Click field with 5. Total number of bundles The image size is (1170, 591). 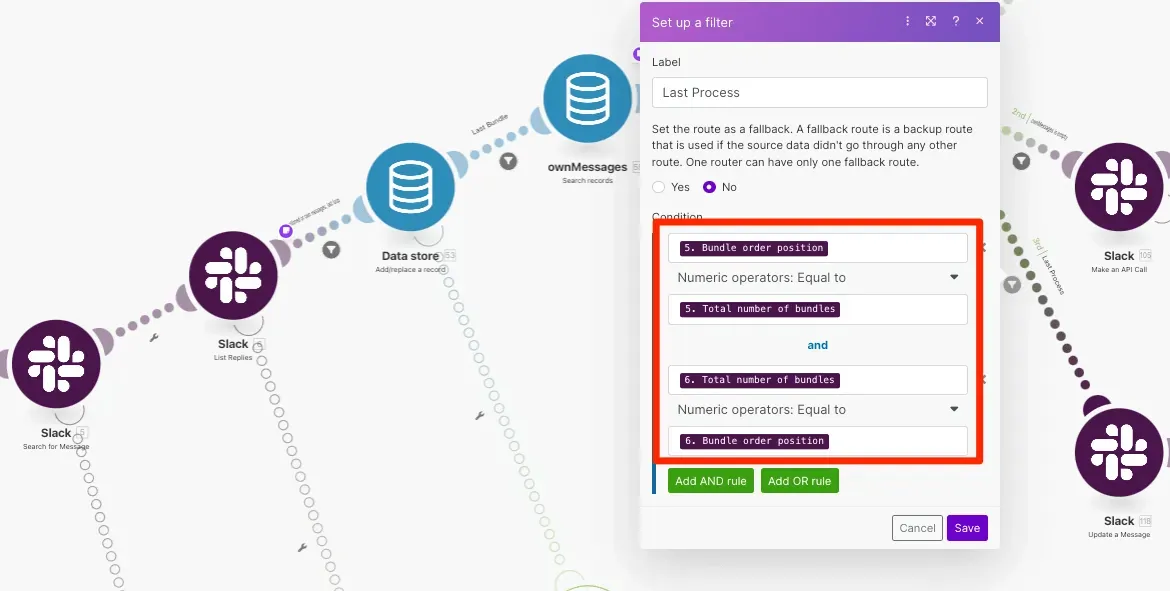pyautogui.click(x=818, y=309)
